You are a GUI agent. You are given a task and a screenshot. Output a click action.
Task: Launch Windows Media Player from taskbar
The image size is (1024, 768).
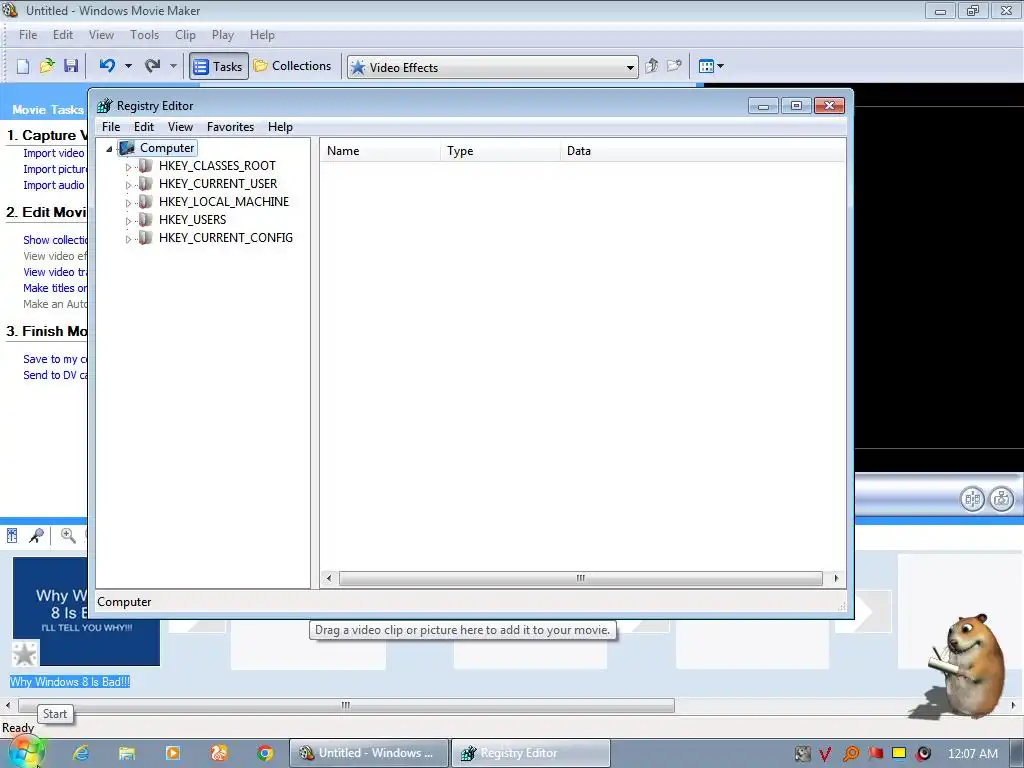(x=172, y=753)
